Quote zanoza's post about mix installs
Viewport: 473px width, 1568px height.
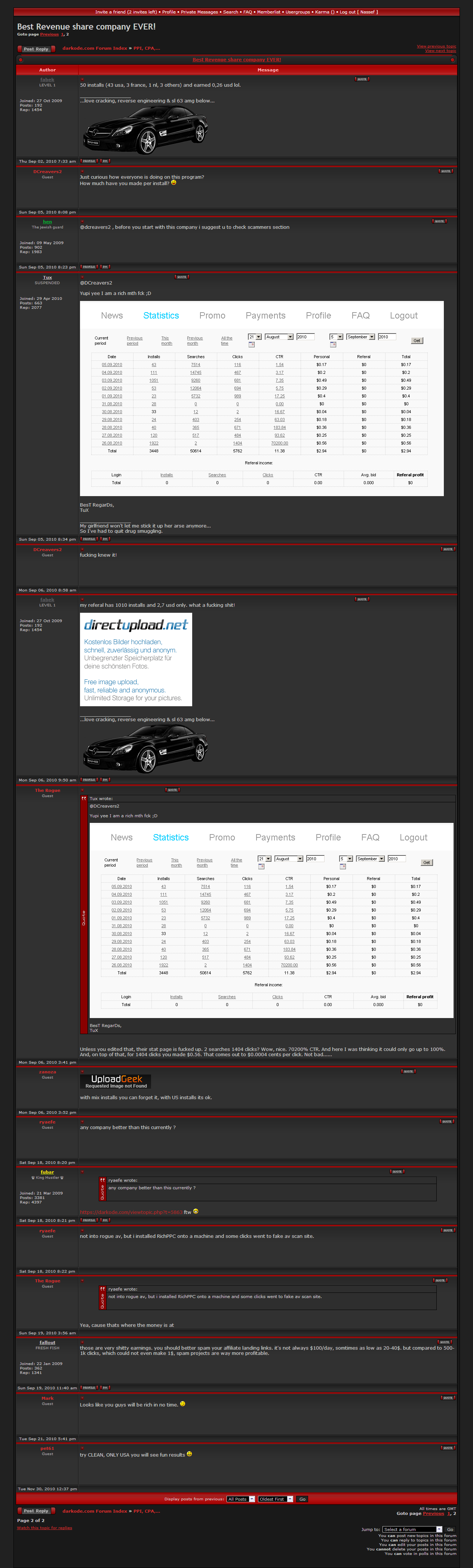click(408, 1071)
